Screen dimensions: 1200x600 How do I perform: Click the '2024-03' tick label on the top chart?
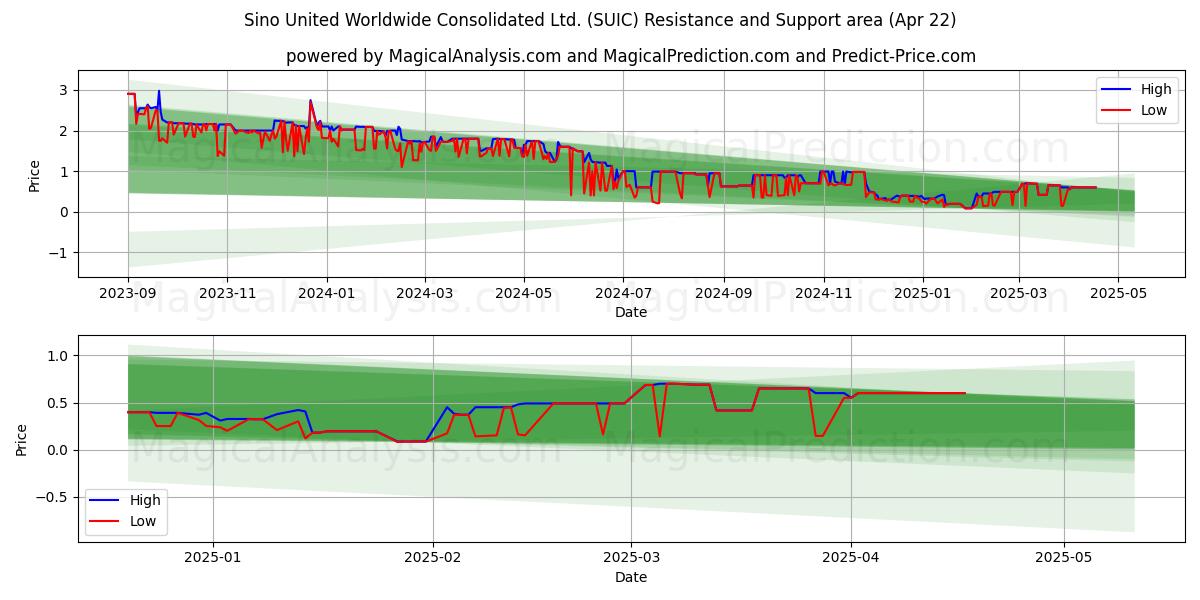pyautogui.click(x=424, y=293)
